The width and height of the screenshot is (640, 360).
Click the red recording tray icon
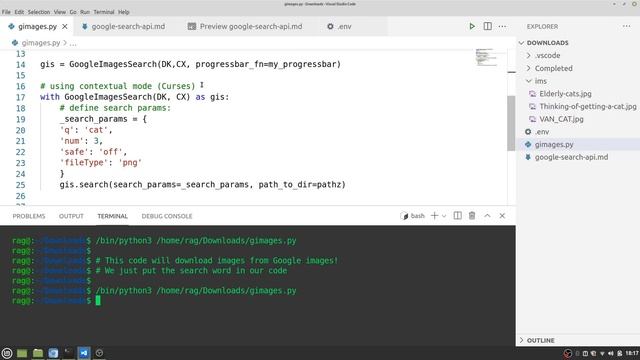[x=567, y=353]
